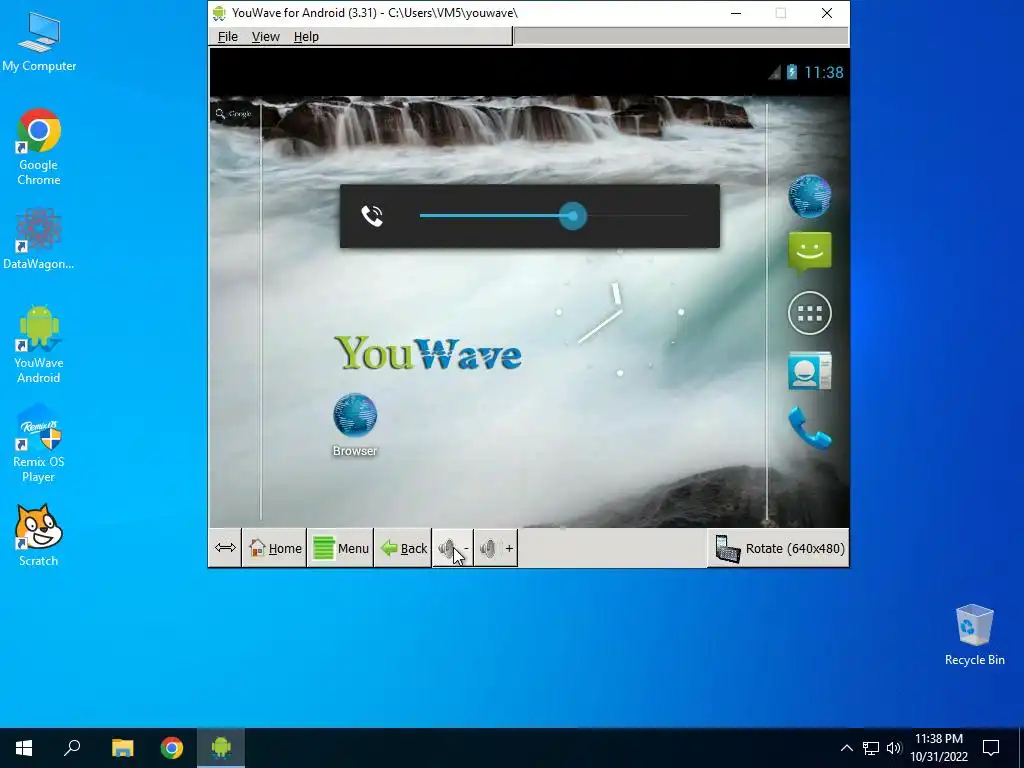Viewport: 1024px width, 768px height.
Task: Raise the volume with the speaker plus button
Action: (496, 549)
